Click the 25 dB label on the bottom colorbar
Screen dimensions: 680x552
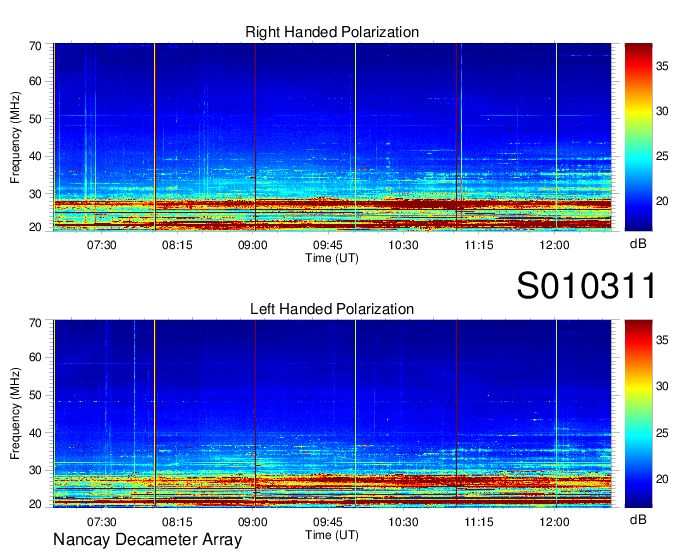pyautogui.click(x=662, y=433)
